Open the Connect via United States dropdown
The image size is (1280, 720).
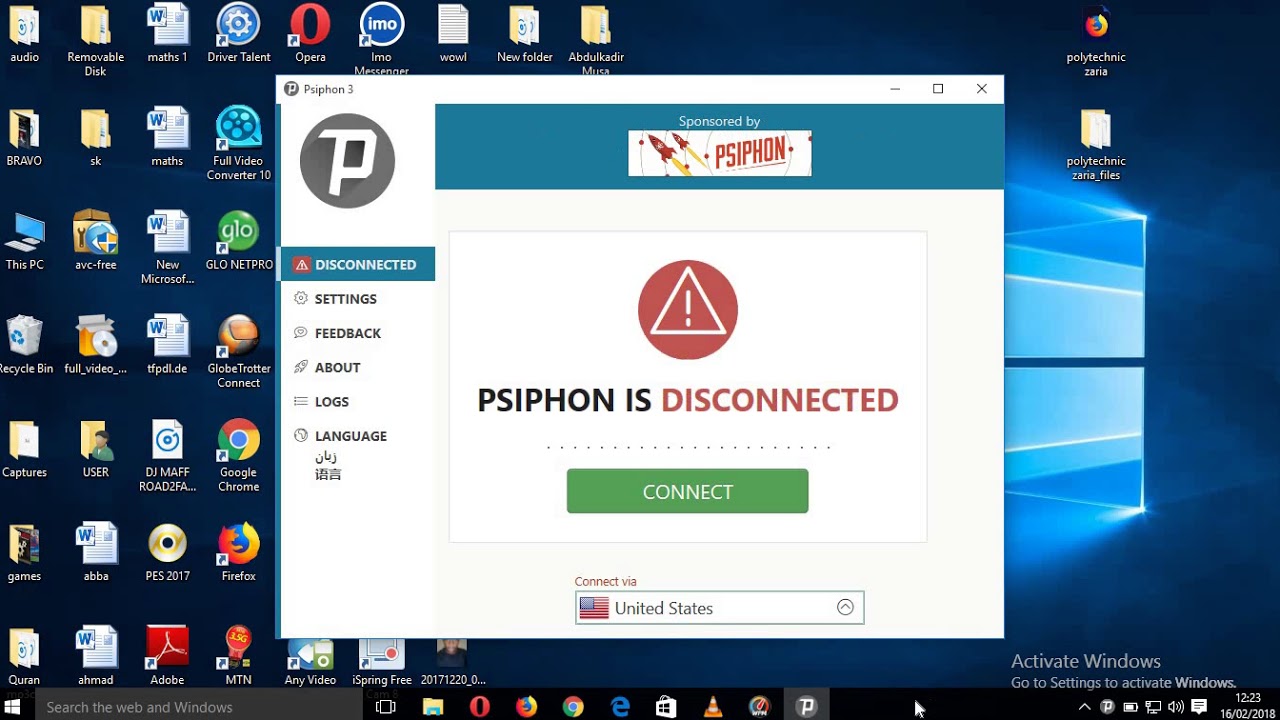coord(719,608)
